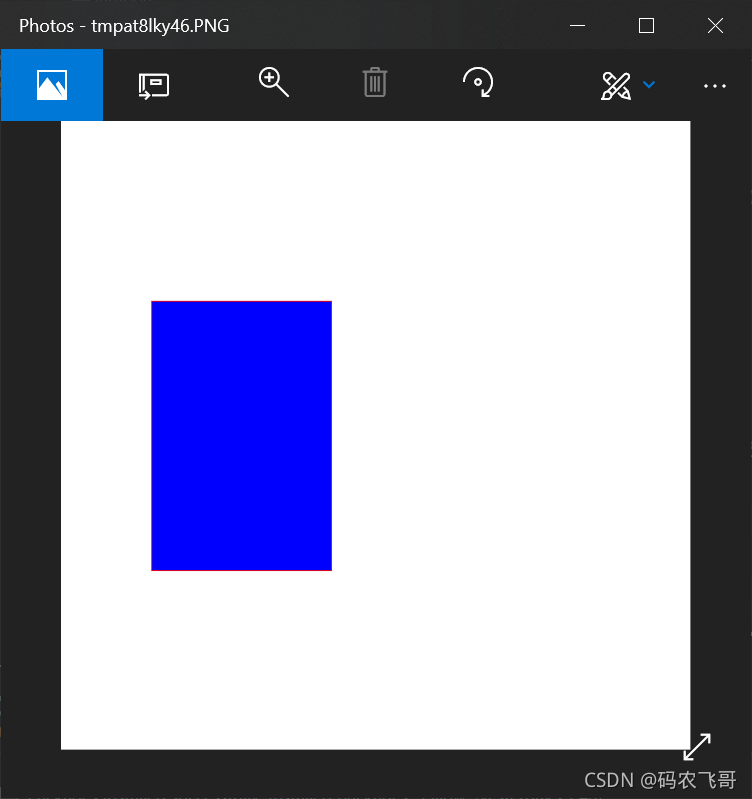The width and height of the screenshot is (752, 799).
Task: Click the add to creation icon
Action: coord(154,86)
